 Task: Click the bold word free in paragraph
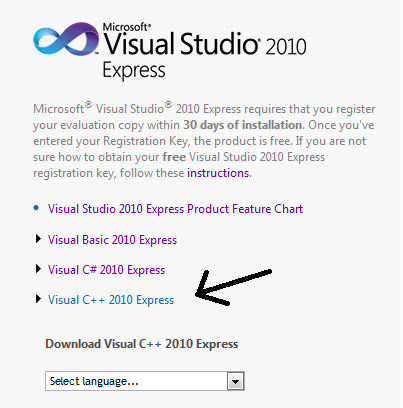[x=174, y=157]
